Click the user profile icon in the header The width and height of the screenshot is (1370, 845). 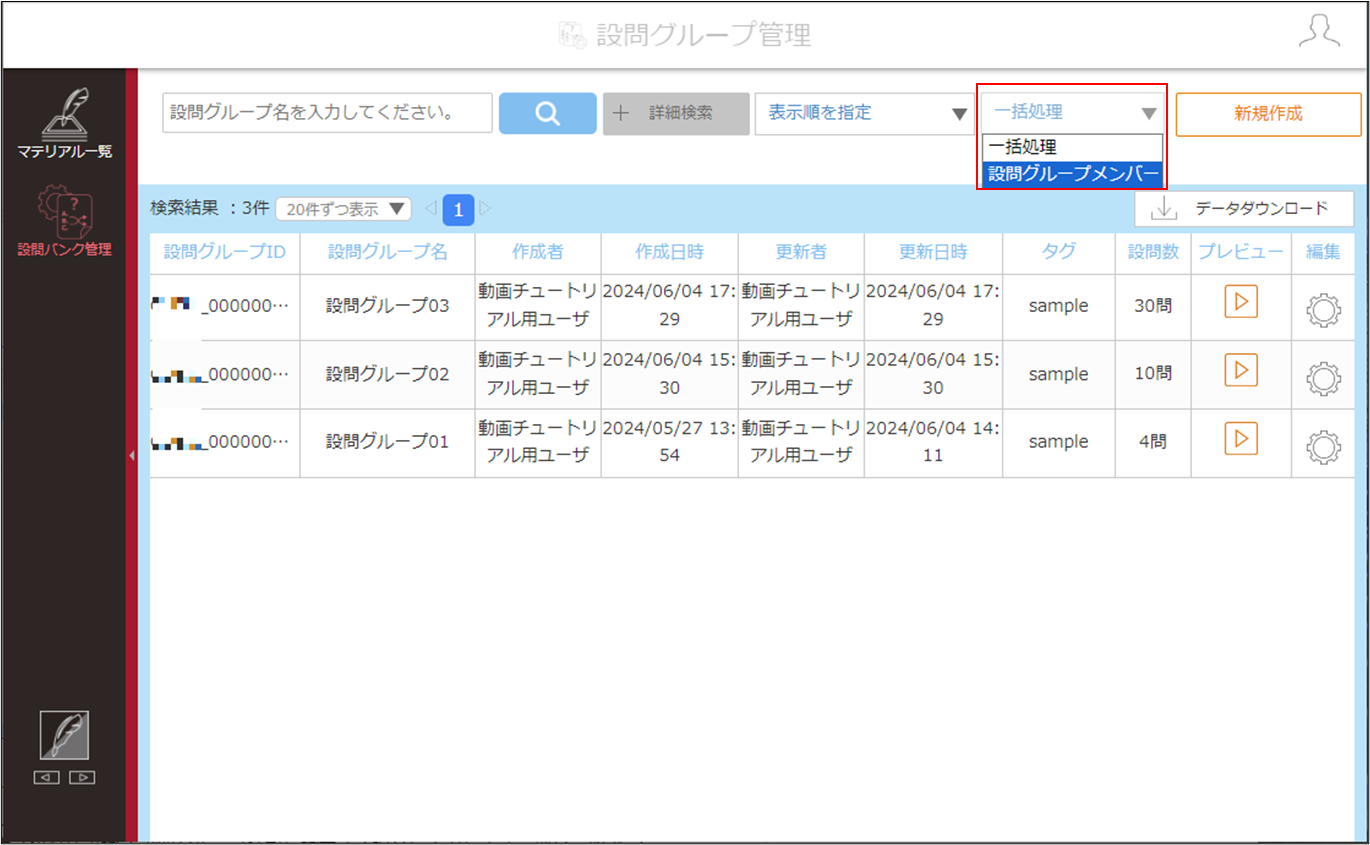[x=1318, y=33]
